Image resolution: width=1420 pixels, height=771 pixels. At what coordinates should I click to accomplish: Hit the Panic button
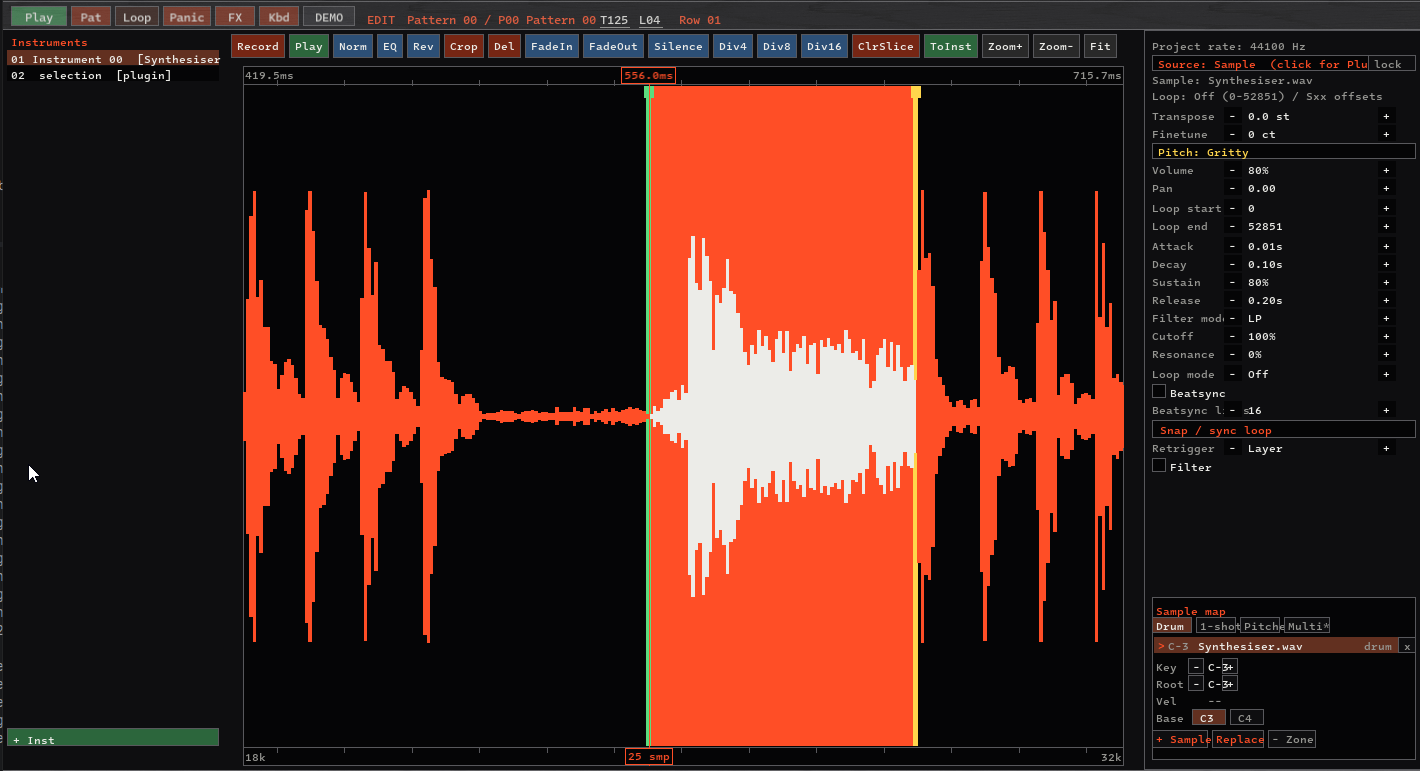pyautogui.click(x=187, y=17)
